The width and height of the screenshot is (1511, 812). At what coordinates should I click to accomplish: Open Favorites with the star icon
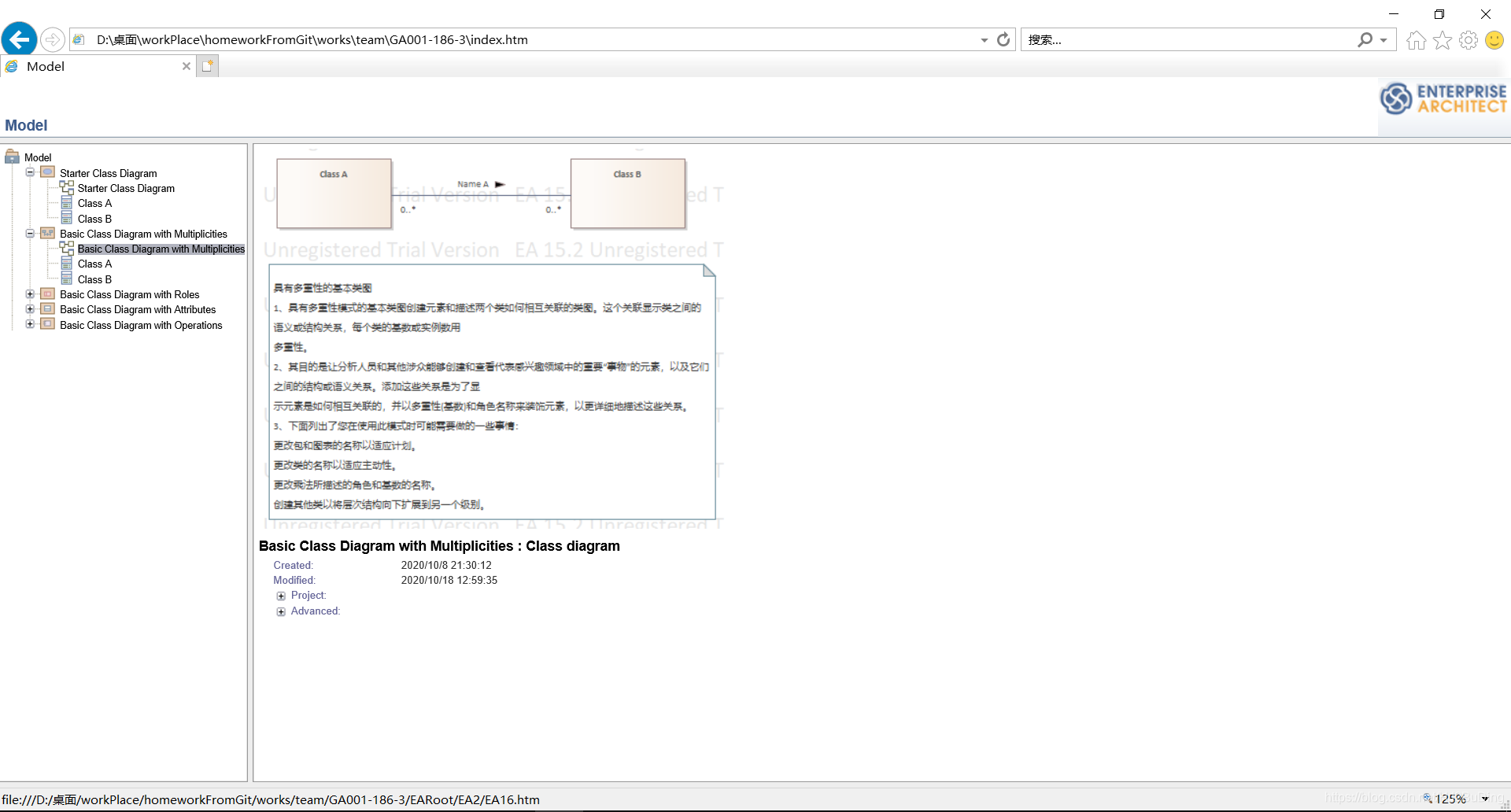(x=1443, y=40)
